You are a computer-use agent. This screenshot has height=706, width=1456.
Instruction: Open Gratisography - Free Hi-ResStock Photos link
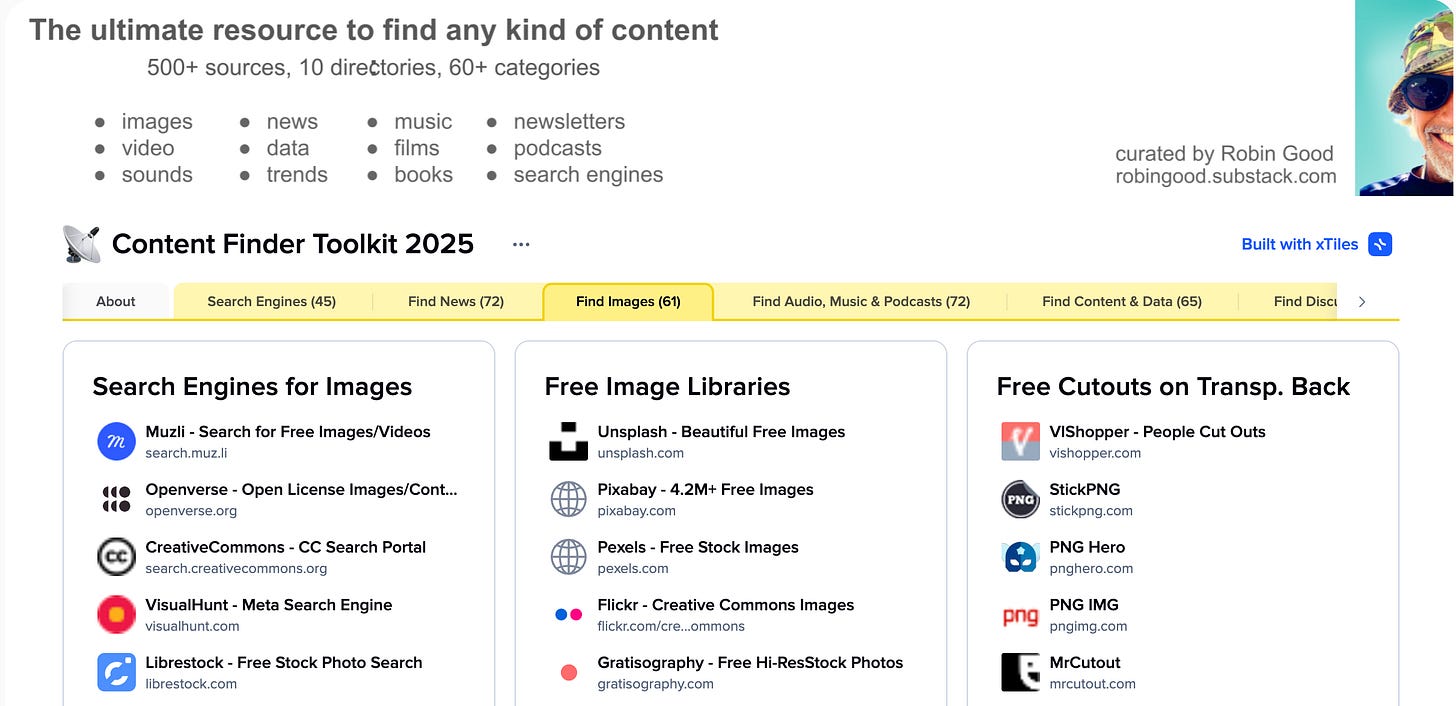coord(750,663)
